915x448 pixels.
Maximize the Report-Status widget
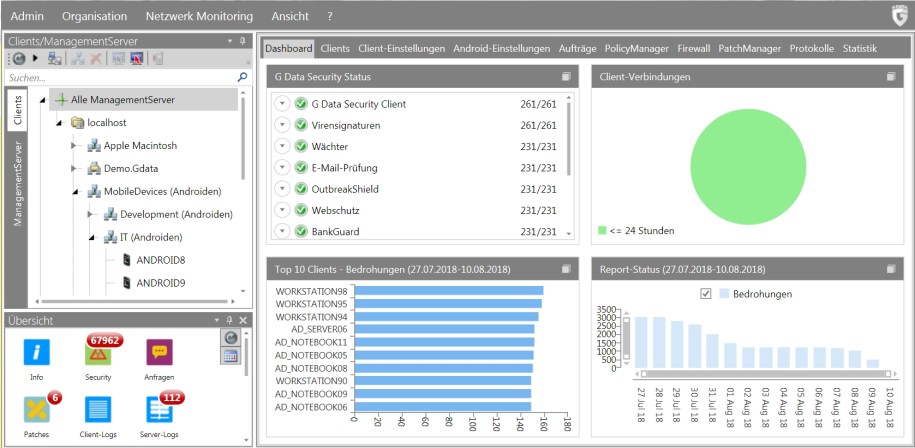(x=890, y=269)
